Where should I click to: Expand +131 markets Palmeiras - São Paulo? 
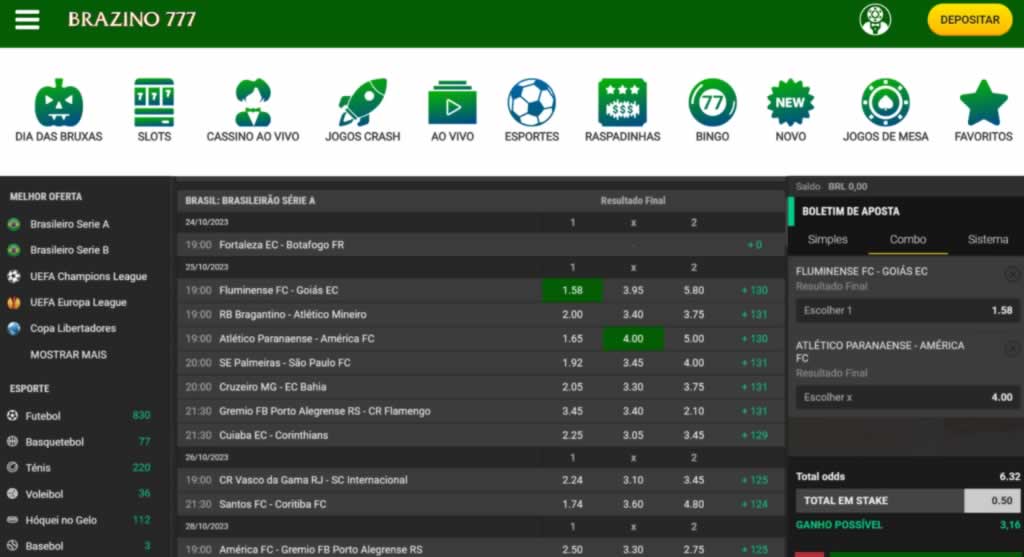754,363
